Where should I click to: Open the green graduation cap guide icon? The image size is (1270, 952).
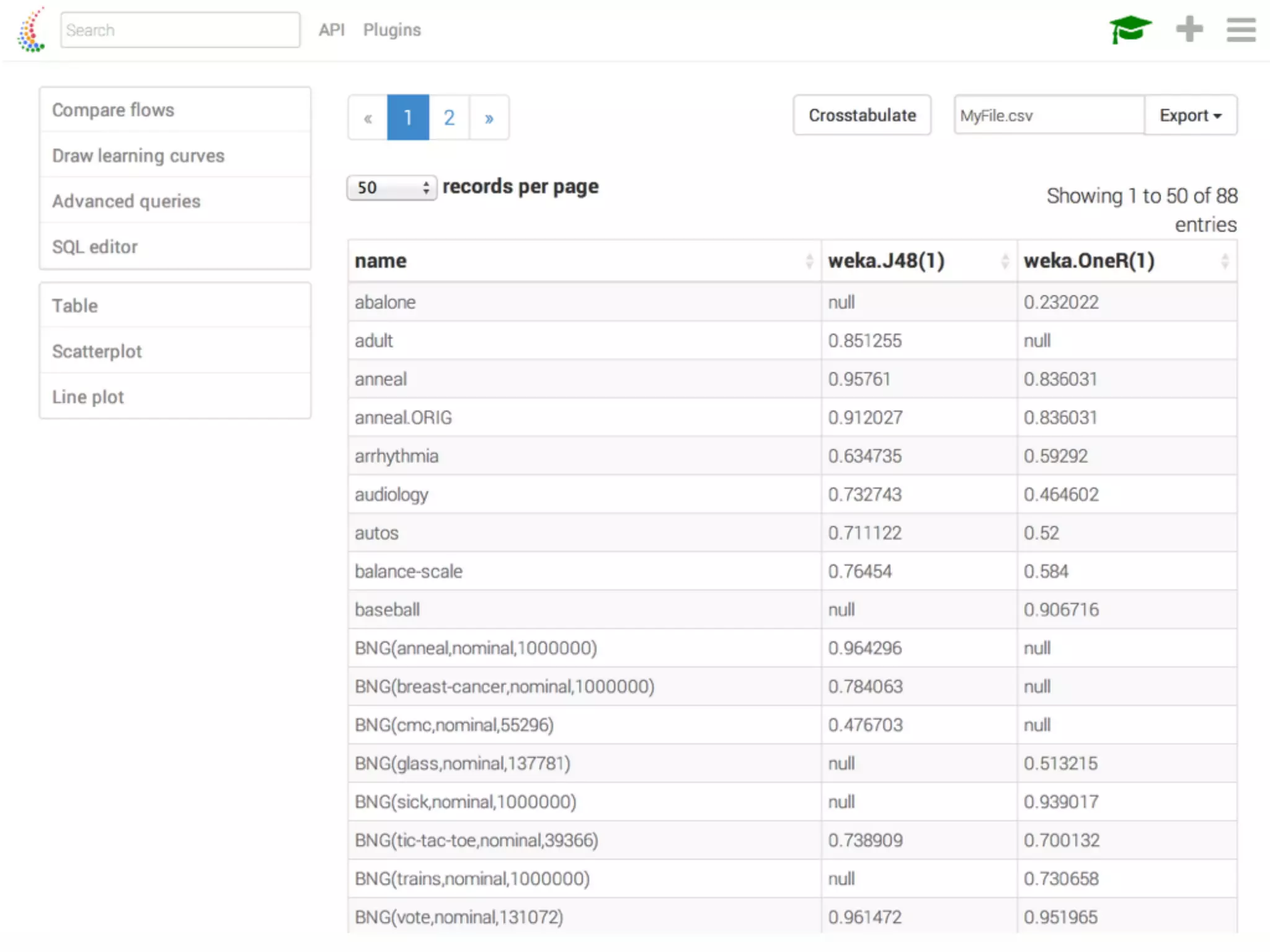pos(1130,30)
